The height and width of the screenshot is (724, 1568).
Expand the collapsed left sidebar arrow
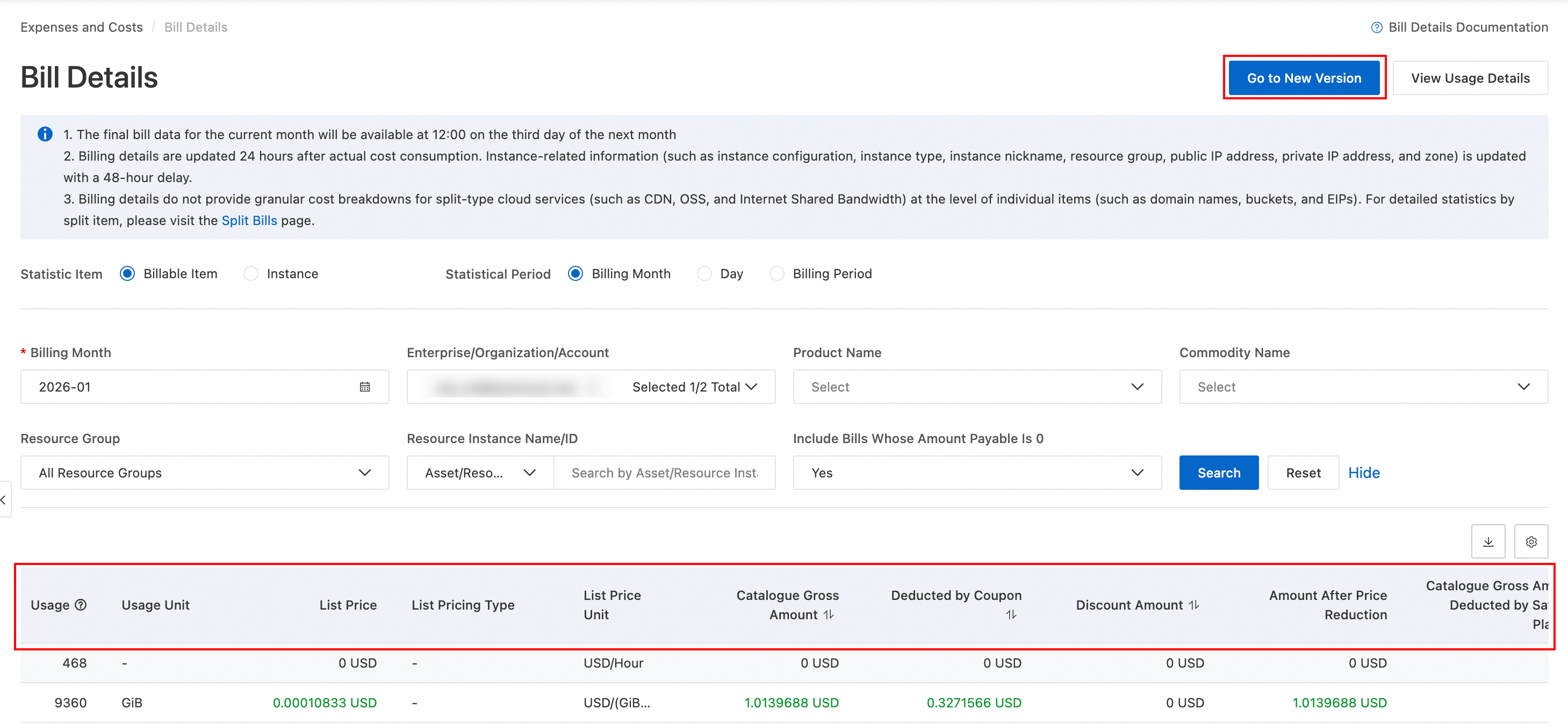[4, 499]
